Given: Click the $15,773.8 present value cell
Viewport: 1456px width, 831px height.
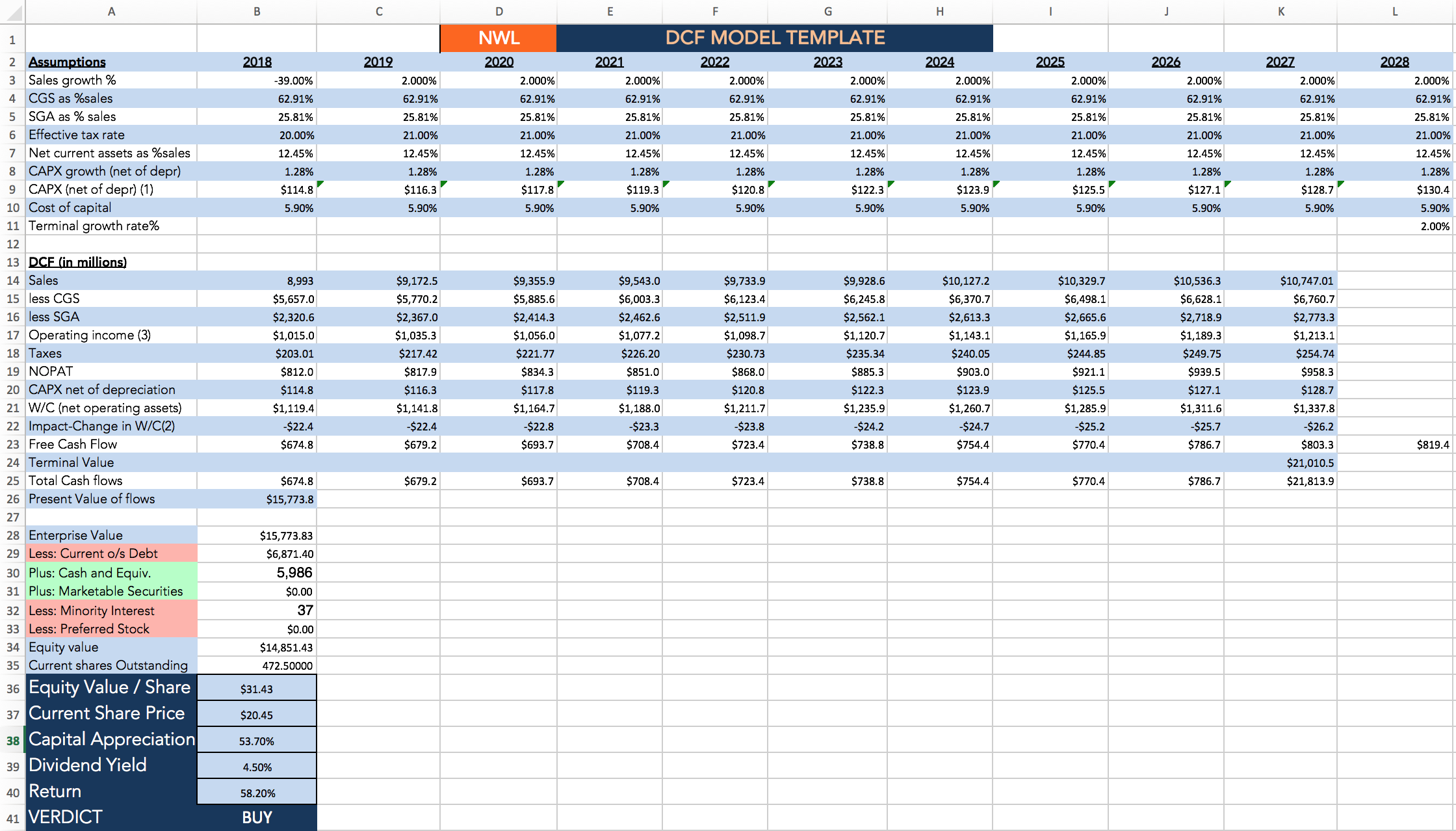Looking at the screenshot, I should 257,499.
